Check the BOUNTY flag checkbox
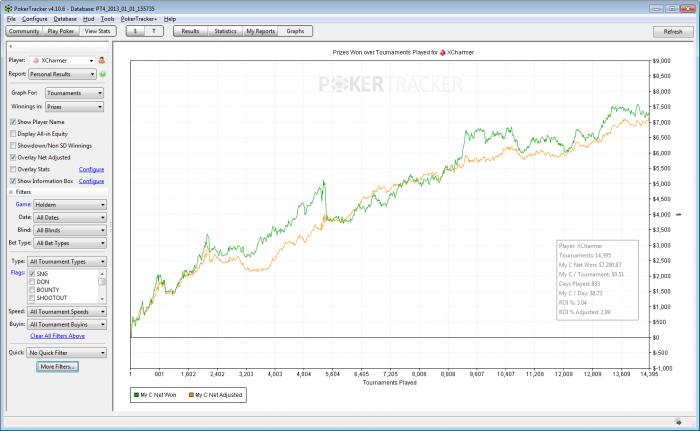Viewport: 700px width, 431px height. (x=32, y=290)
